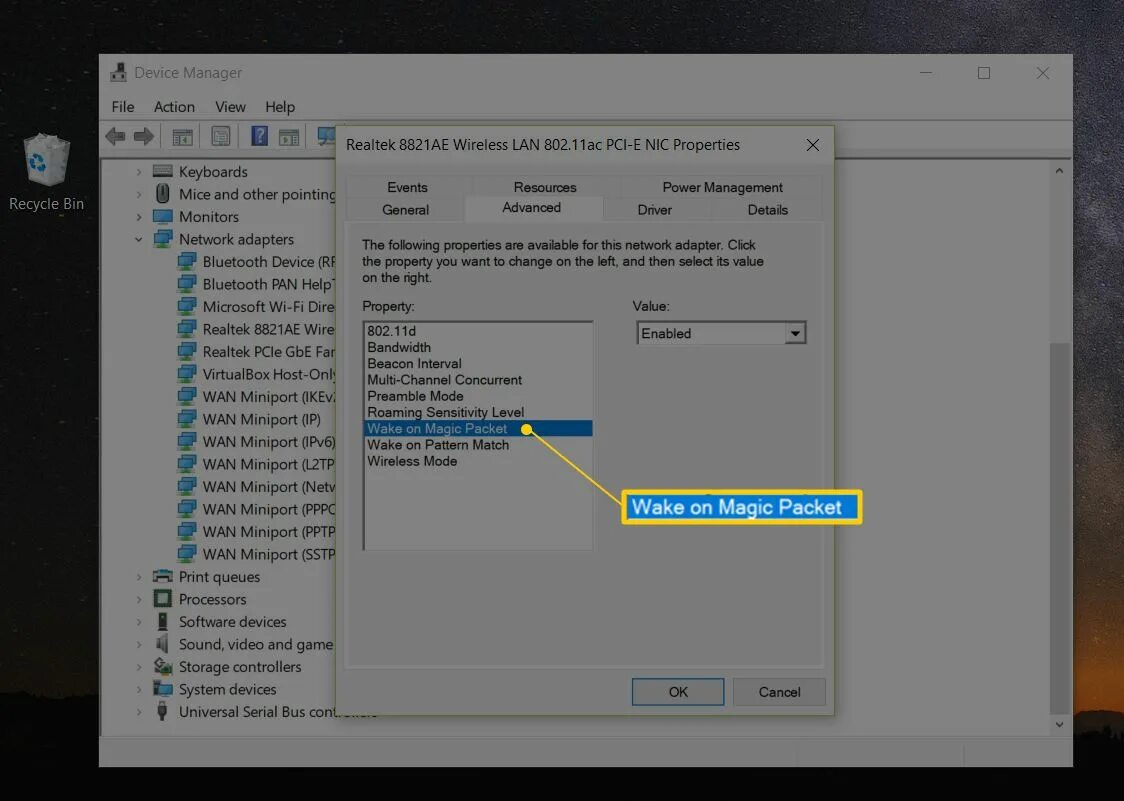Select the Roaming Sensitivity Level property
This screenshot has width=1124, height=801.
point(478,412)
